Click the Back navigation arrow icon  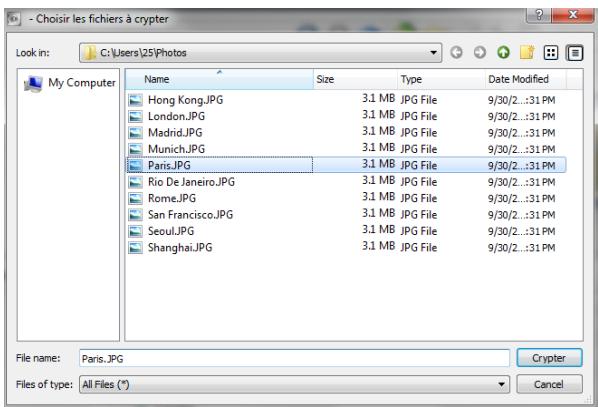[x=456, y=53]
